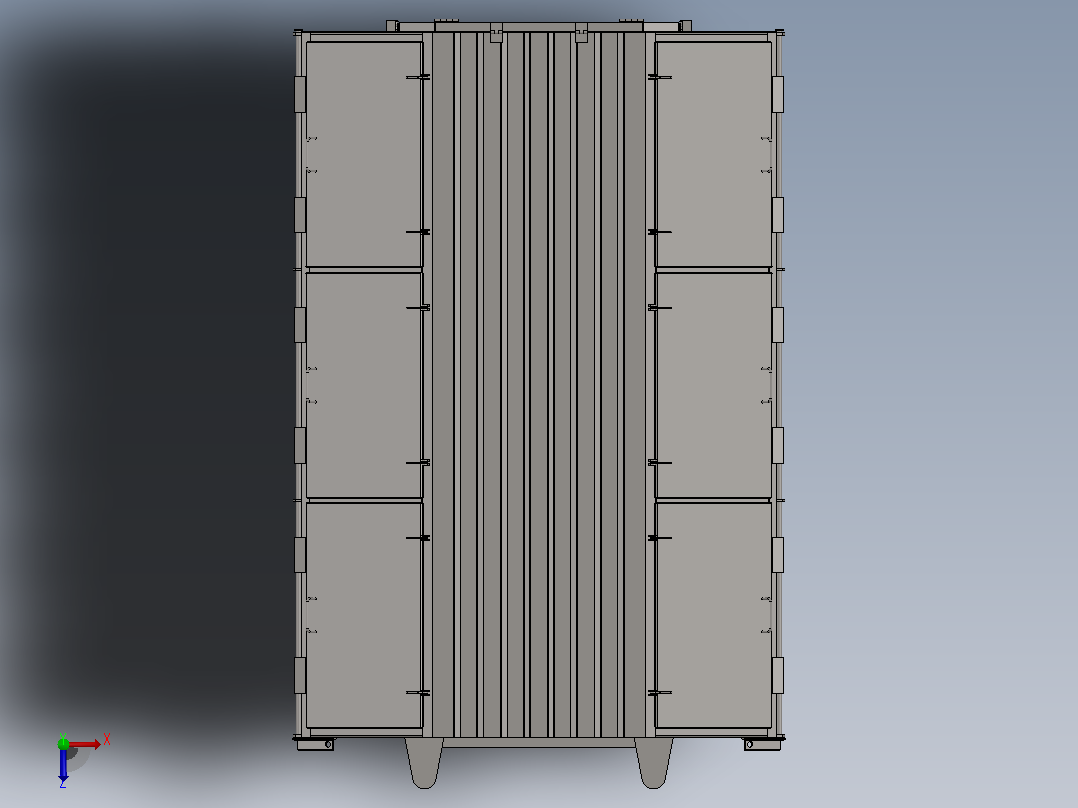Viewport: 1078px width, 808px height.
Task: Click the blue Z axis arrow on triad
Action: click(x=63, y=765)
